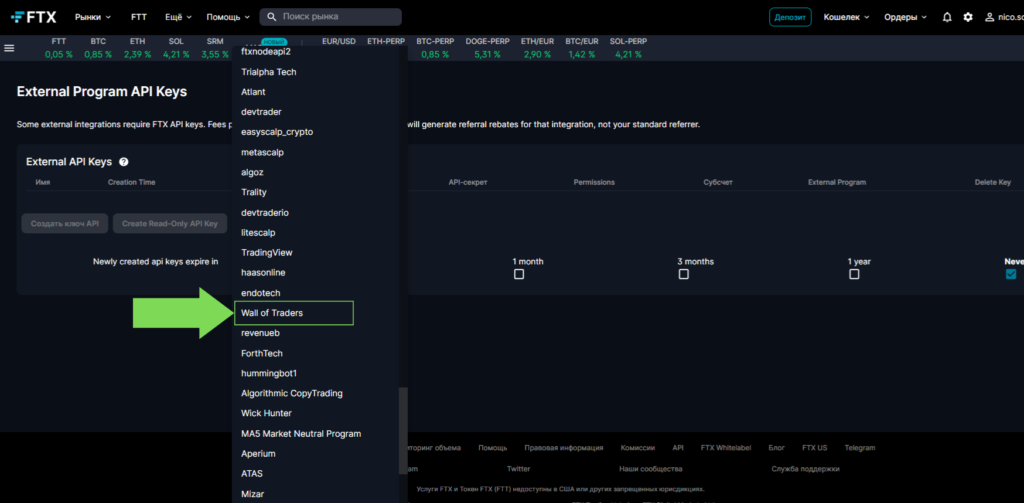Select TradingView in the program list

pos(266,252)
